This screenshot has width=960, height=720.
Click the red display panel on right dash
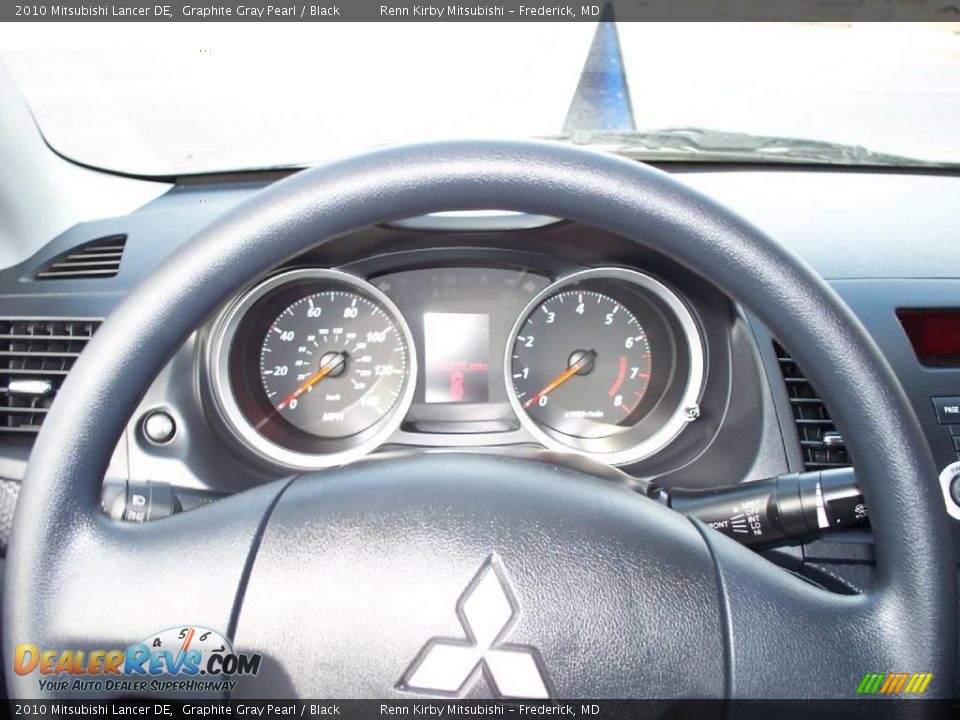[x=929, y=336]
